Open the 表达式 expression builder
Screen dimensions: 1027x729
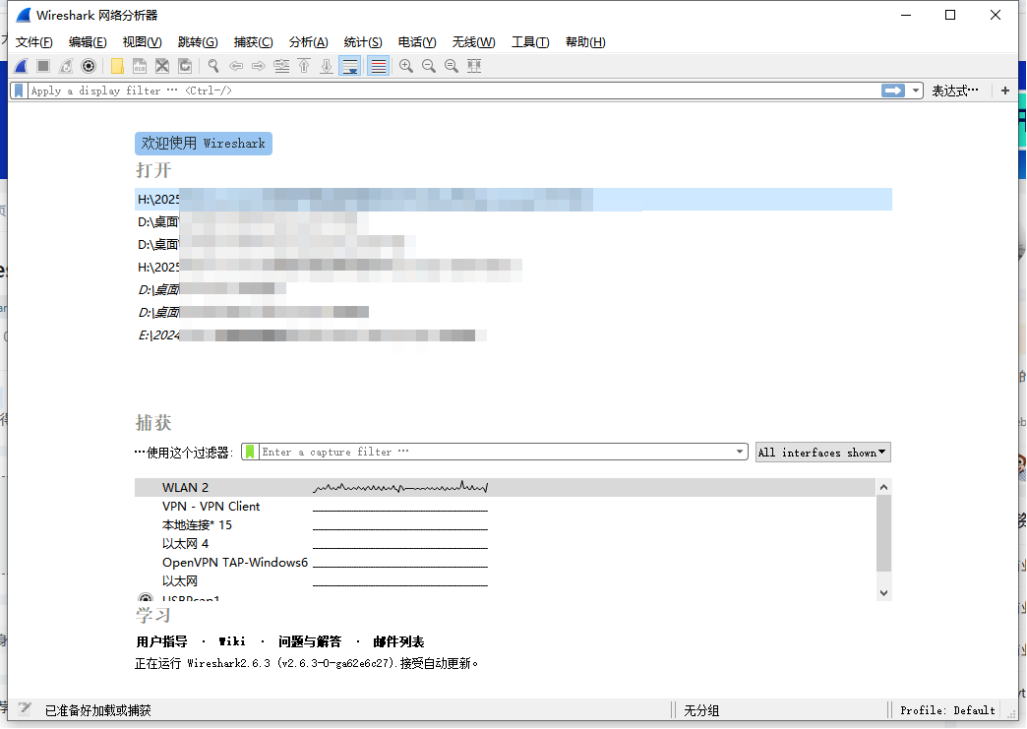[x=955, y=90]
